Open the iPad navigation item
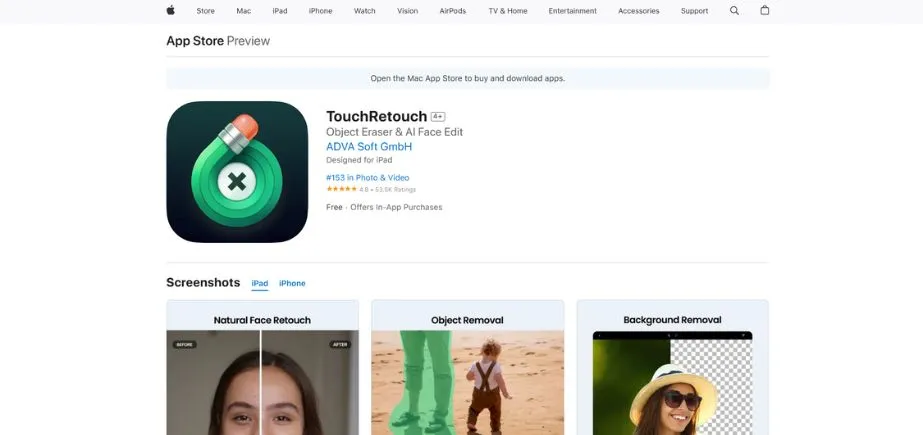The width and height of the screenshot is (923, 435). click(x=280, y=11)
